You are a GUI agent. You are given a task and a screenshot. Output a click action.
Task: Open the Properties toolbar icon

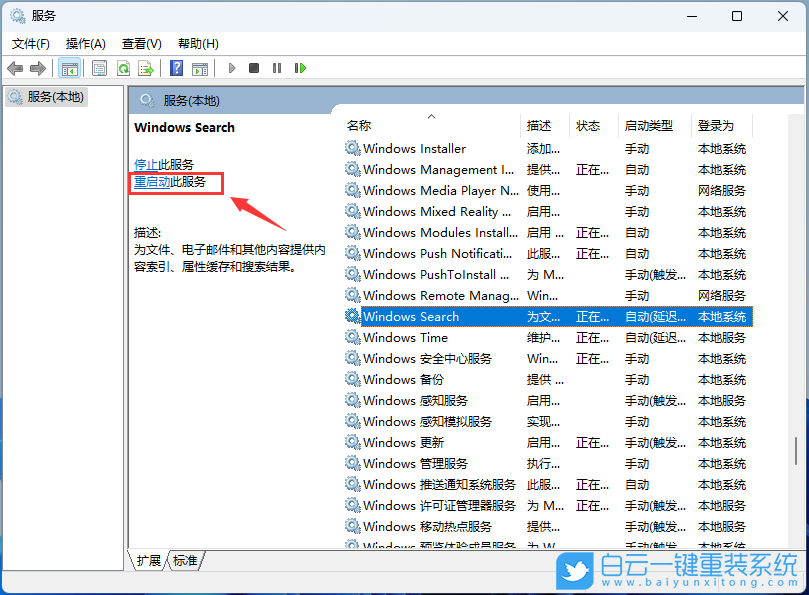99,68
